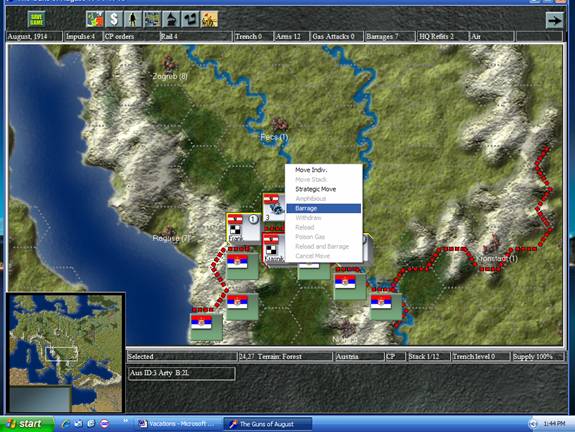Click the Zagreb city icon

pos(169,63)
